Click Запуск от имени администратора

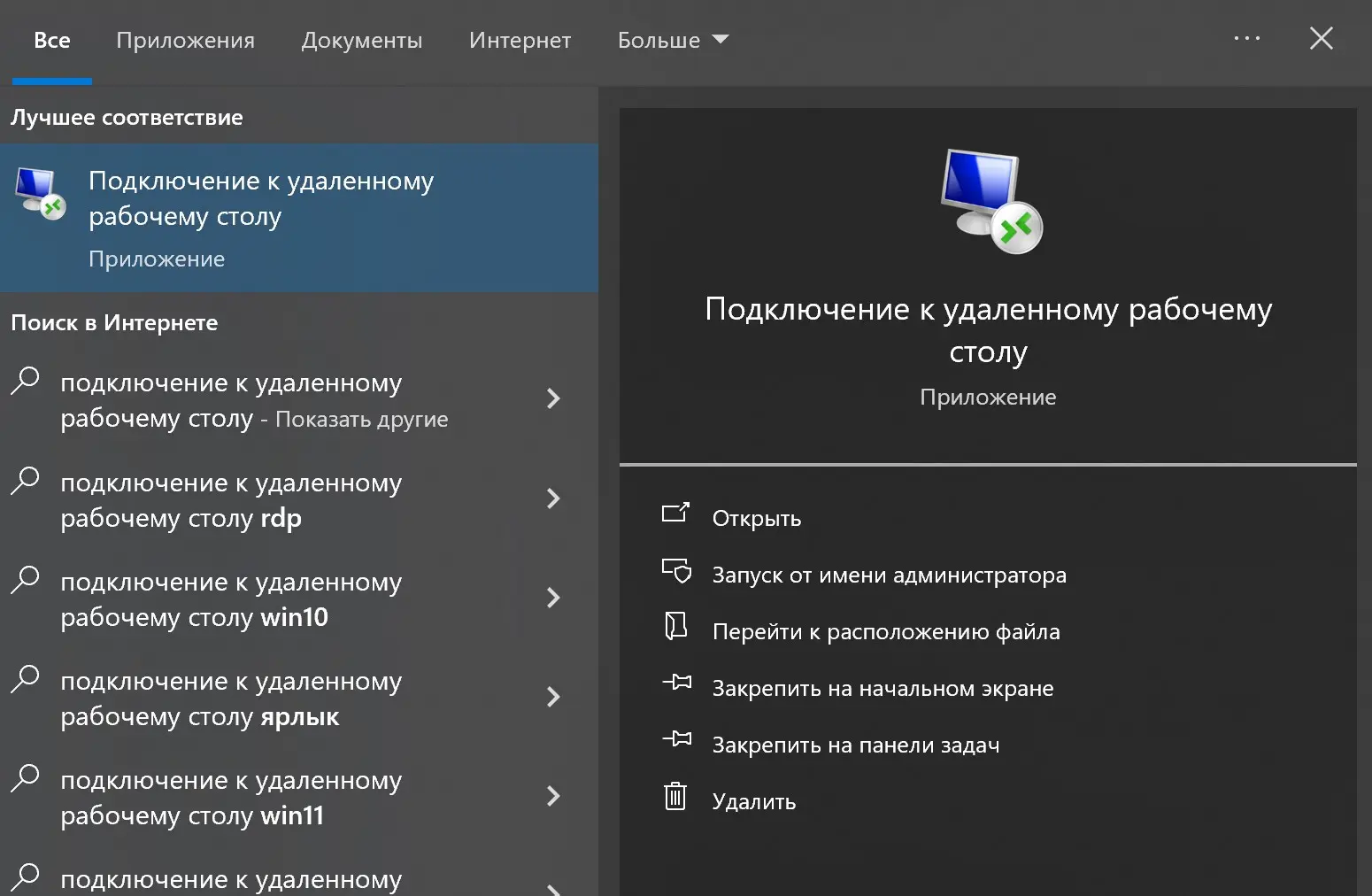click(889, 575)
